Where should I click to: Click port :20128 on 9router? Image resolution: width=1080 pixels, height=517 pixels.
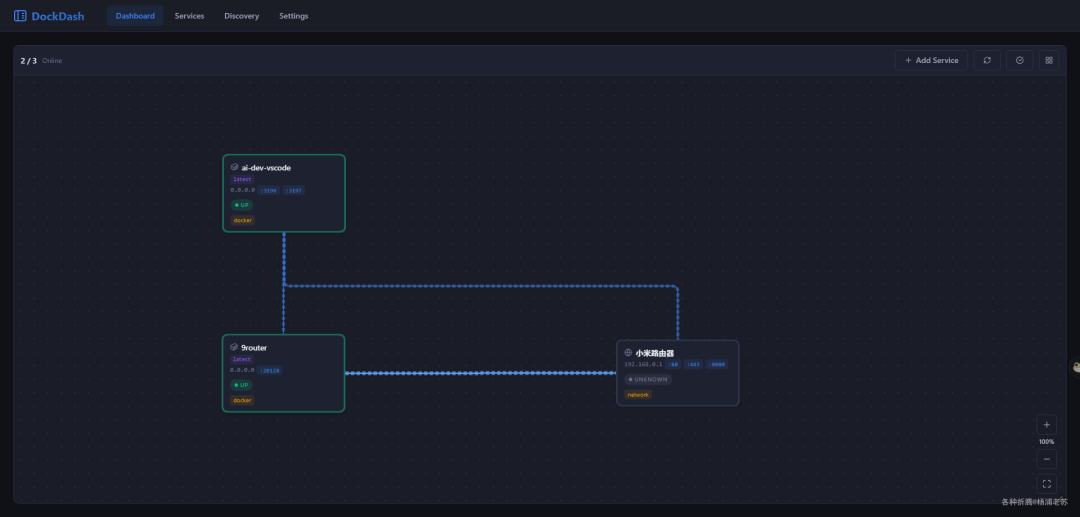click(270, 370)
